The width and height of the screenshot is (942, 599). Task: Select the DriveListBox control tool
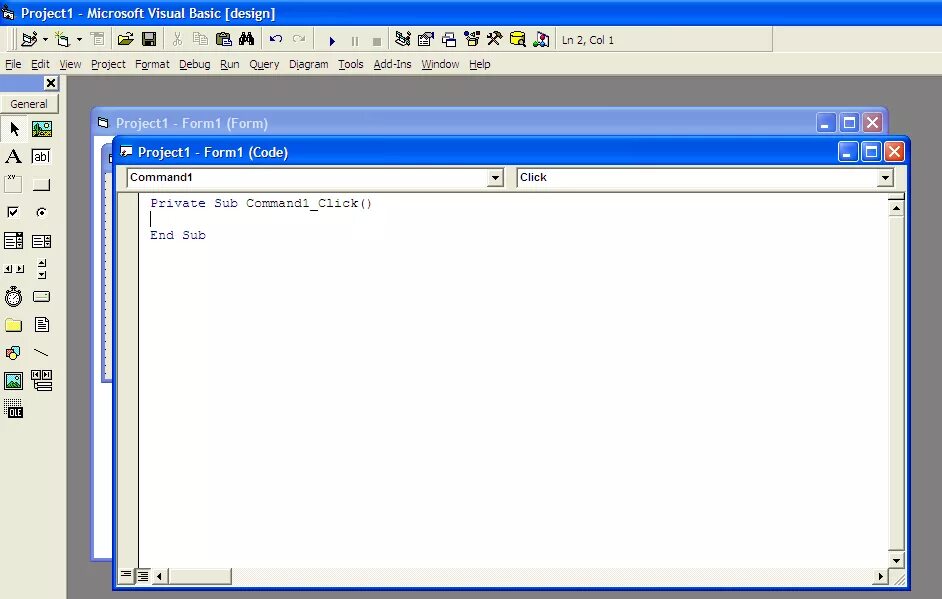point(41,297)
